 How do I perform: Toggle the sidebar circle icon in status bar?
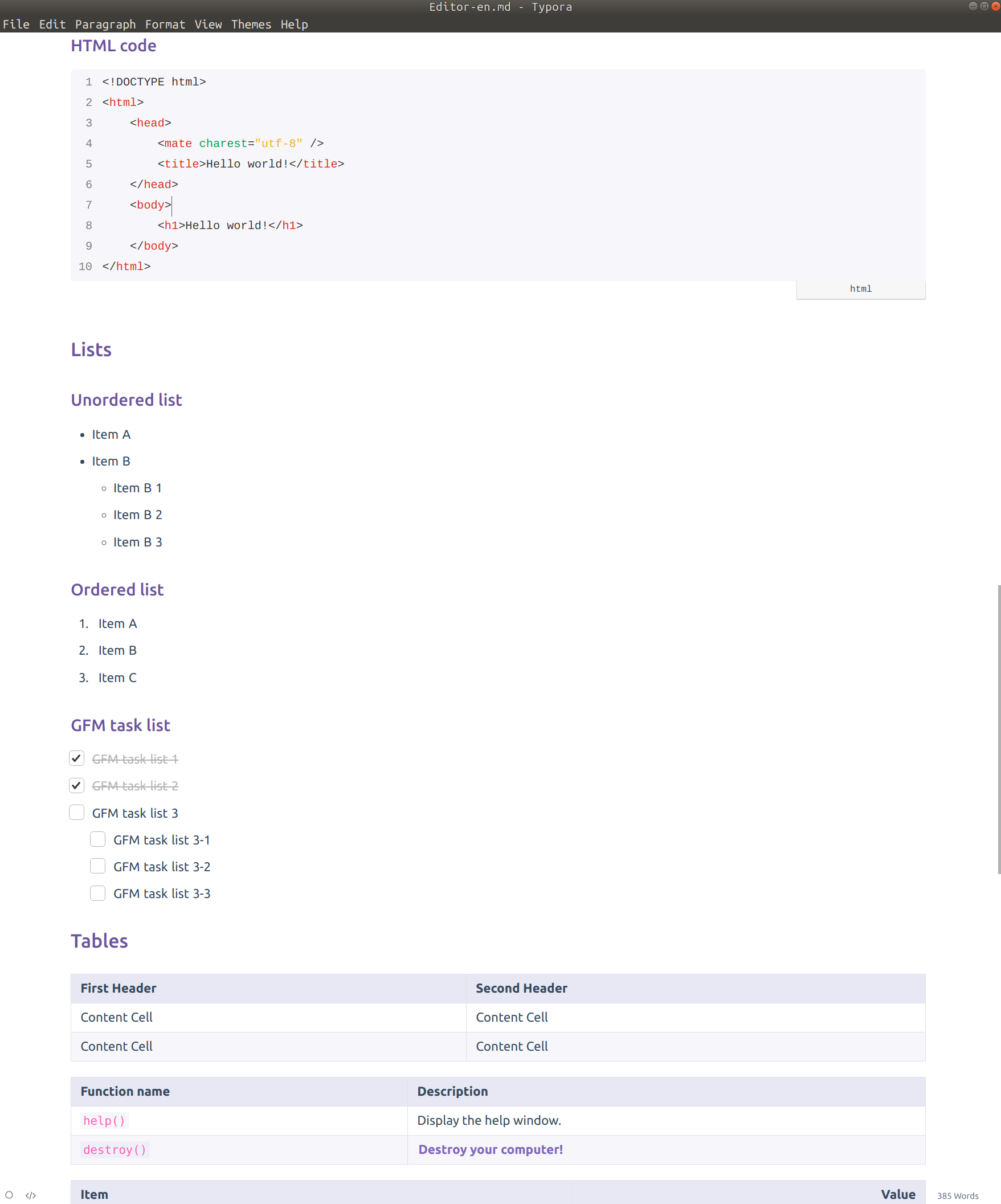point(9,1195)
